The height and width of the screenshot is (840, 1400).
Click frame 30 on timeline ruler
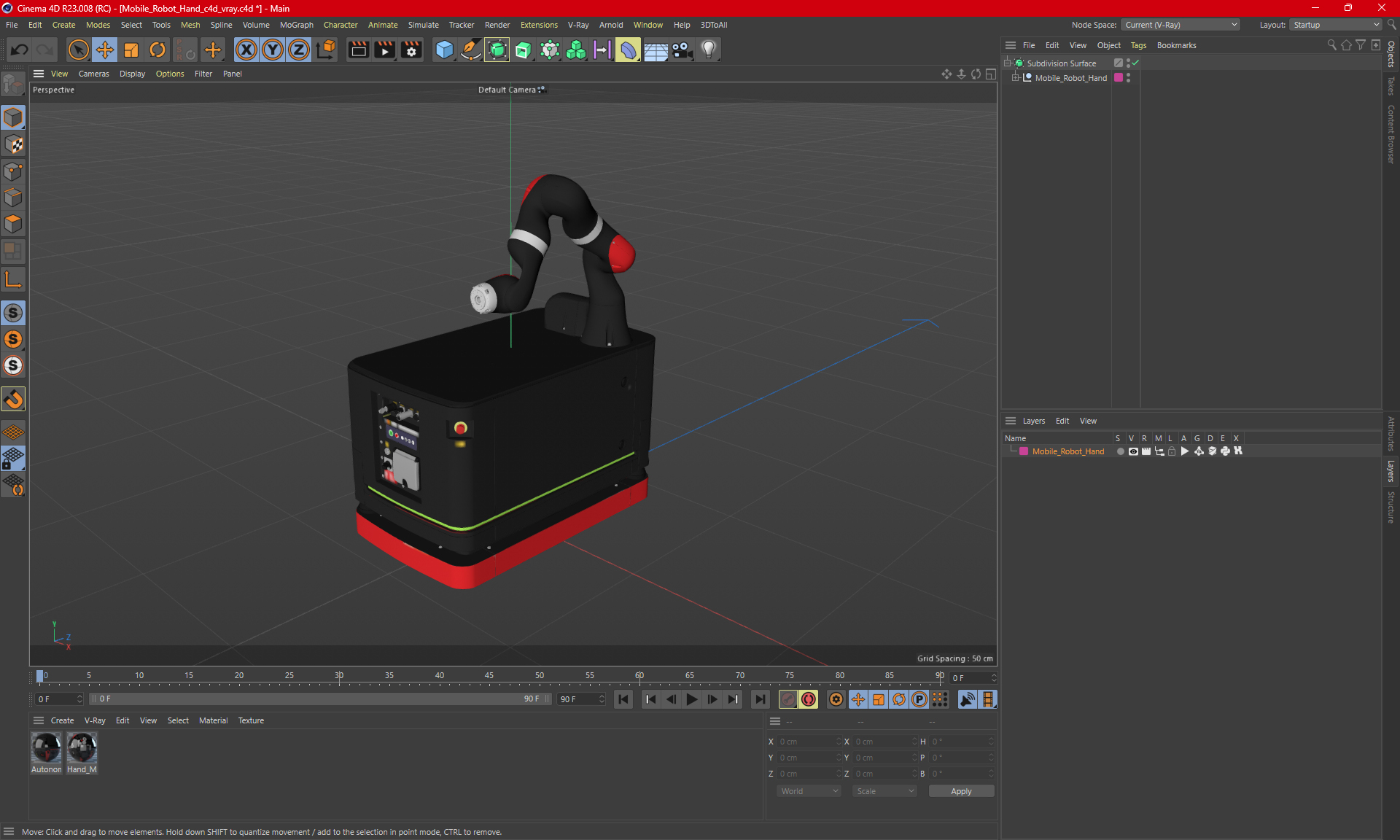pyautogui.click(x=339, y=676)
